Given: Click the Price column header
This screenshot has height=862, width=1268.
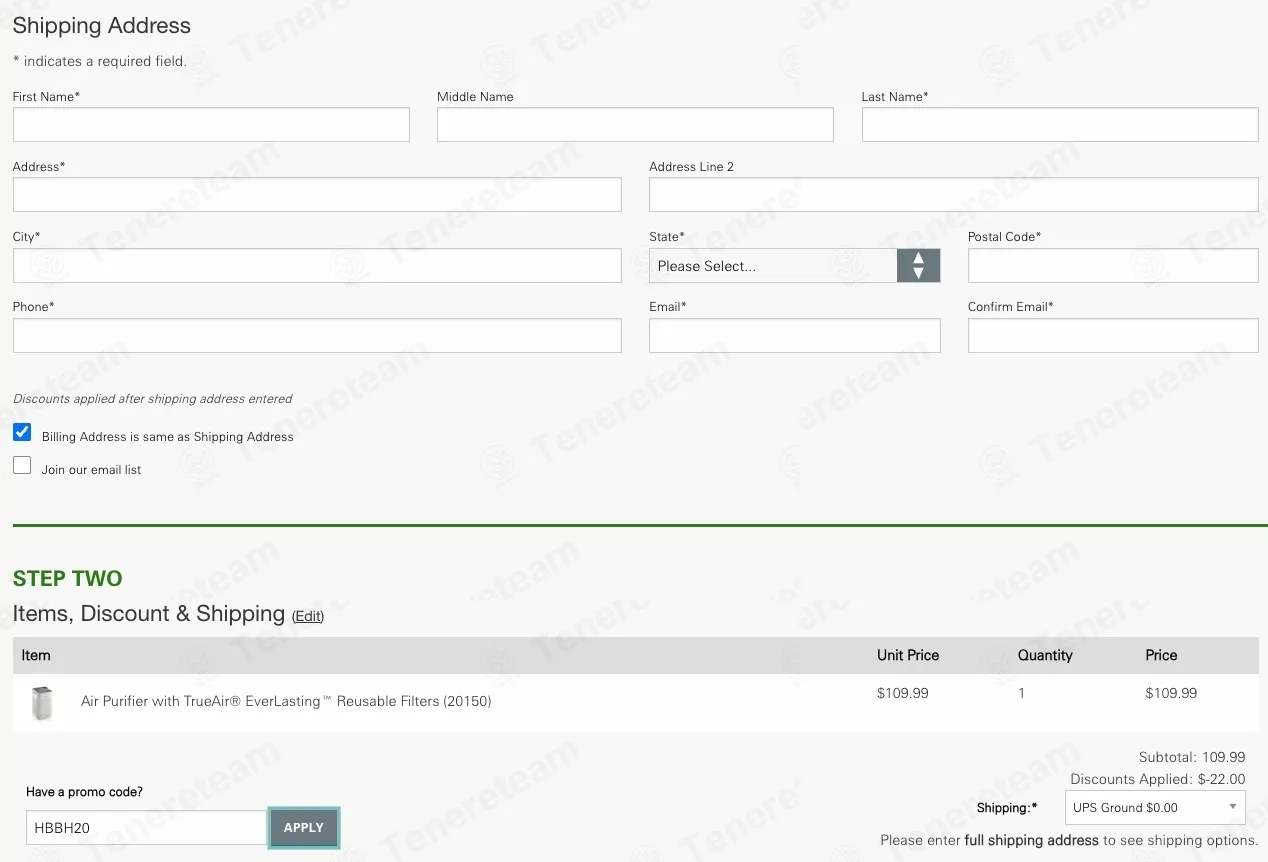Looking at the screenshot, I should coord(1161,655).
